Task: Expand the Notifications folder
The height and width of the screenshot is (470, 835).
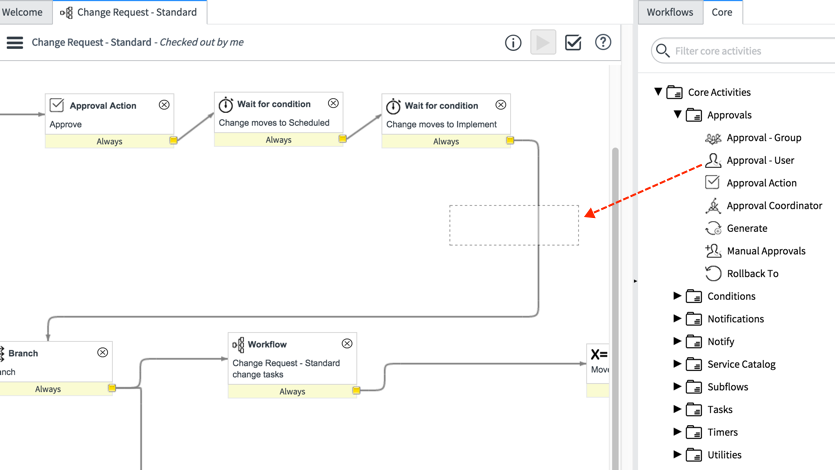Action: click(x=677, y=318)
